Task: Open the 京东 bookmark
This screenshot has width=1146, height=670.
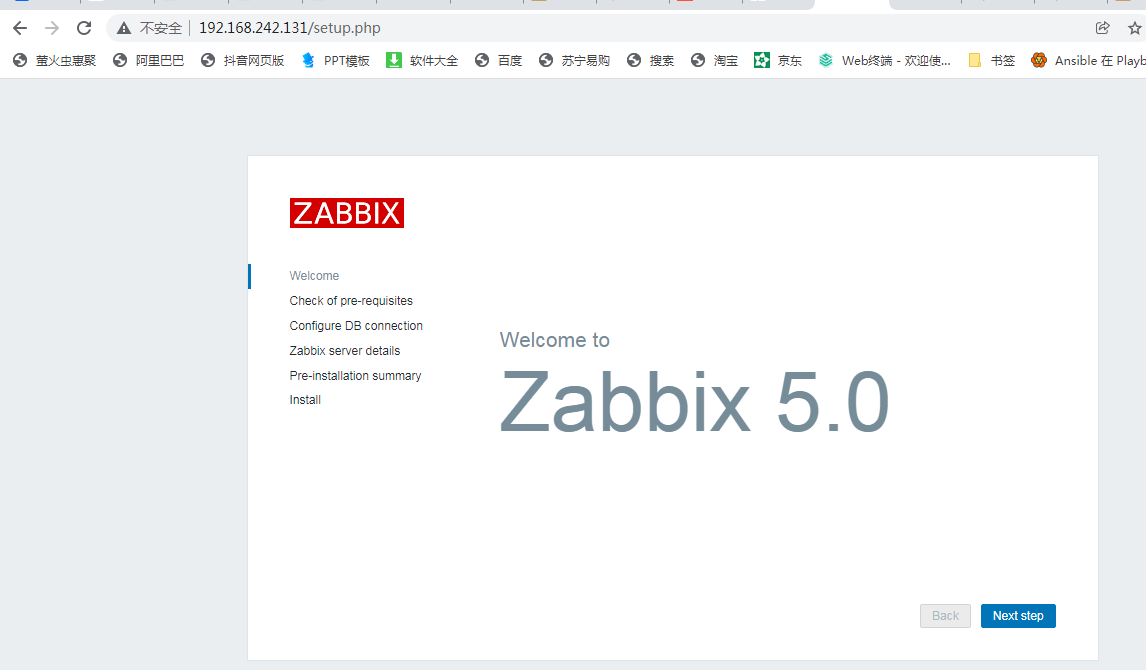Action: (778, 61)
